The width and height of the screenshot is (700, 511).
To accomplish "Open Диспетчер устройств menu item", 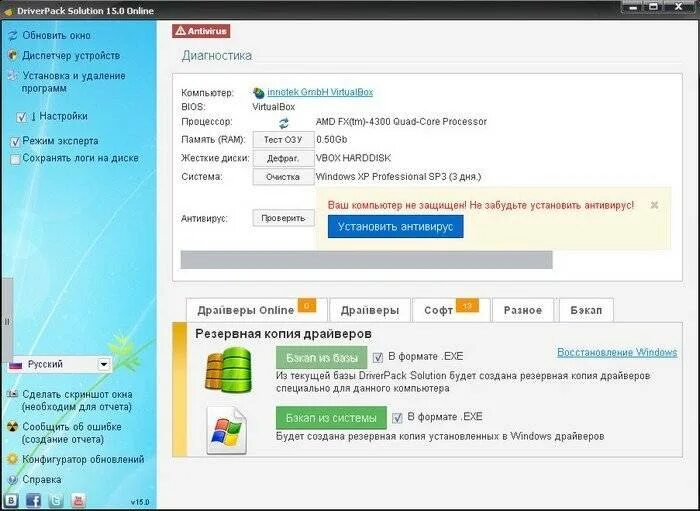I will pos(71,55).
